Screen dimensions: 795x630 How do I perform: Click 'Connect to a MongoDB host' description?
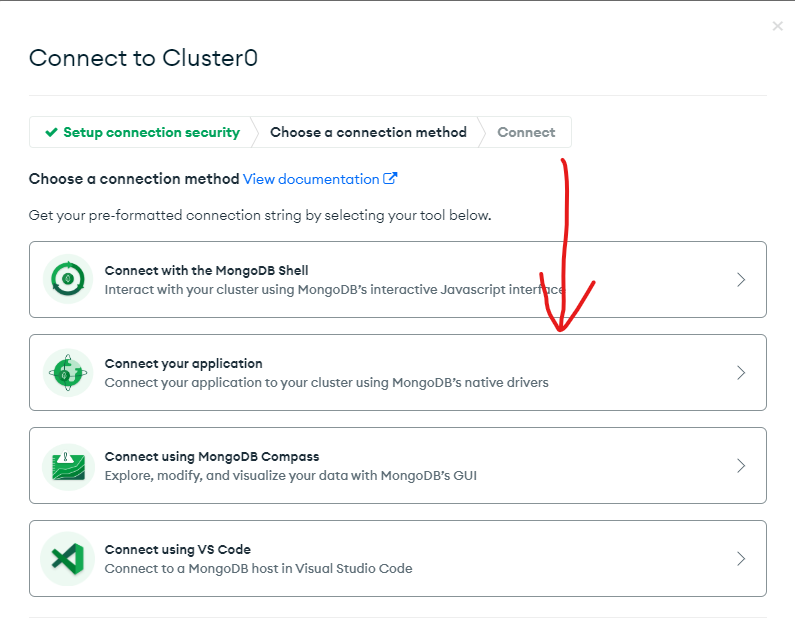pos(259,568)
